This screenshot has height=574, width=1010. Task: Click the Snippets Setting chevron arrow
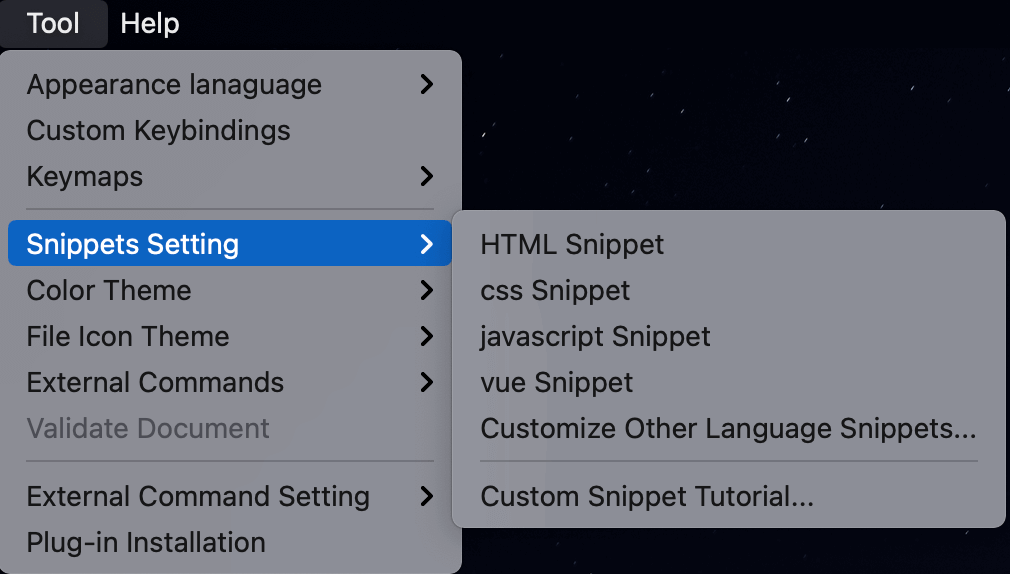(426, 244)
